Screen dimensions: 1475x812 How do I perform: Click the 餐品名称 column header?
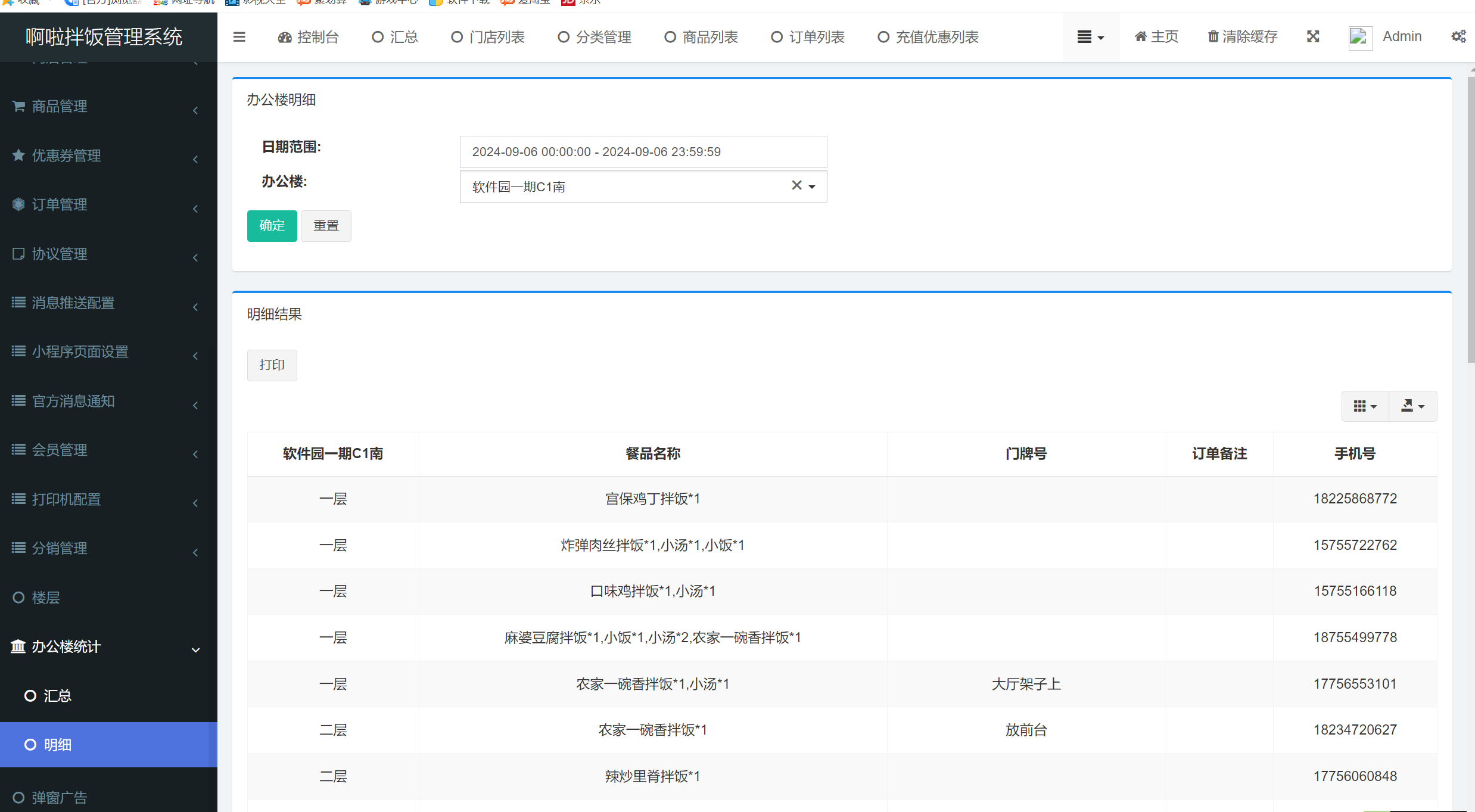click(653, 454)
